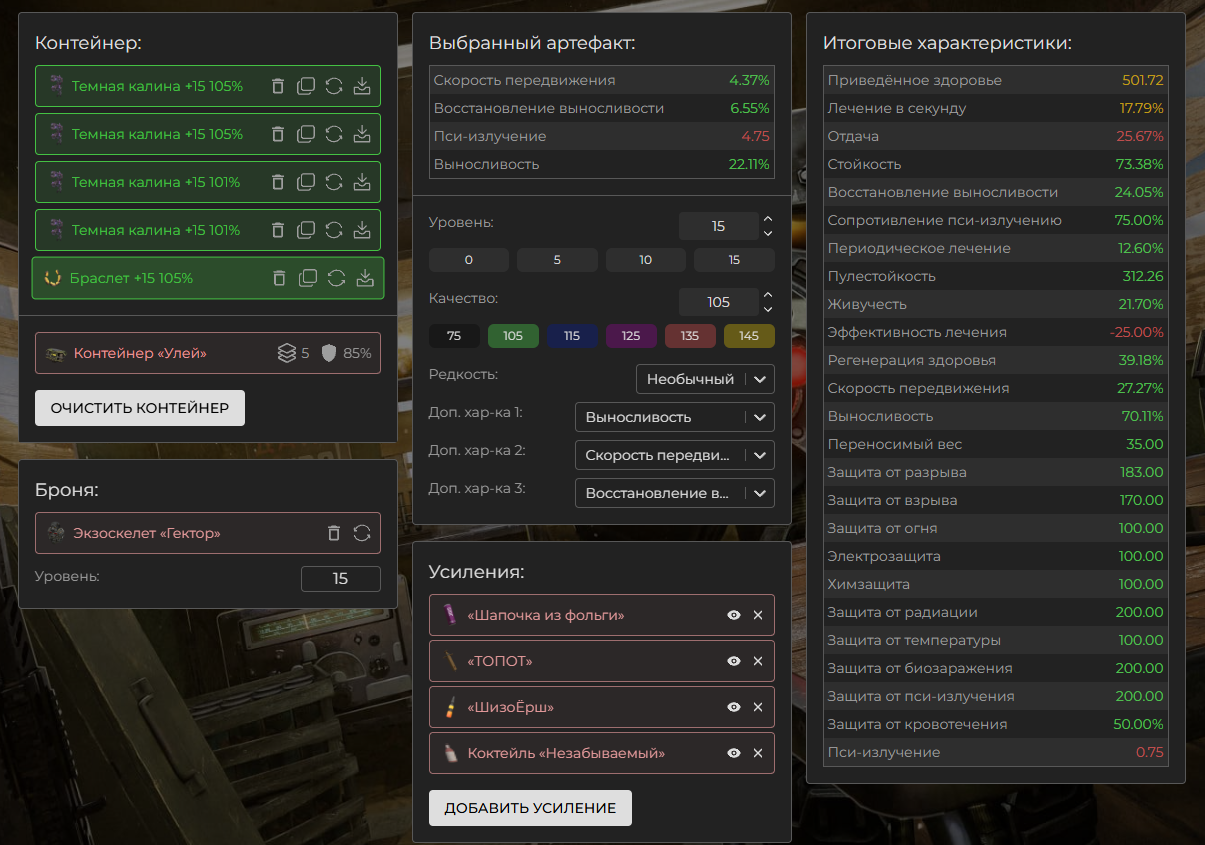
Task: Choose the red 135 quality swatch
Action: (690, 336)
